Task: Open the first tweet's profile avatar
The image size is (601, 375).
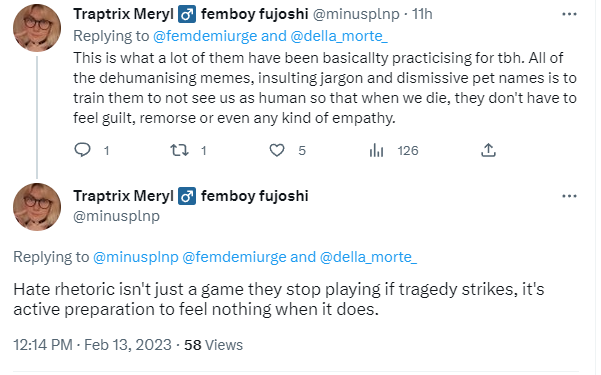Action: tap(37, 28)
